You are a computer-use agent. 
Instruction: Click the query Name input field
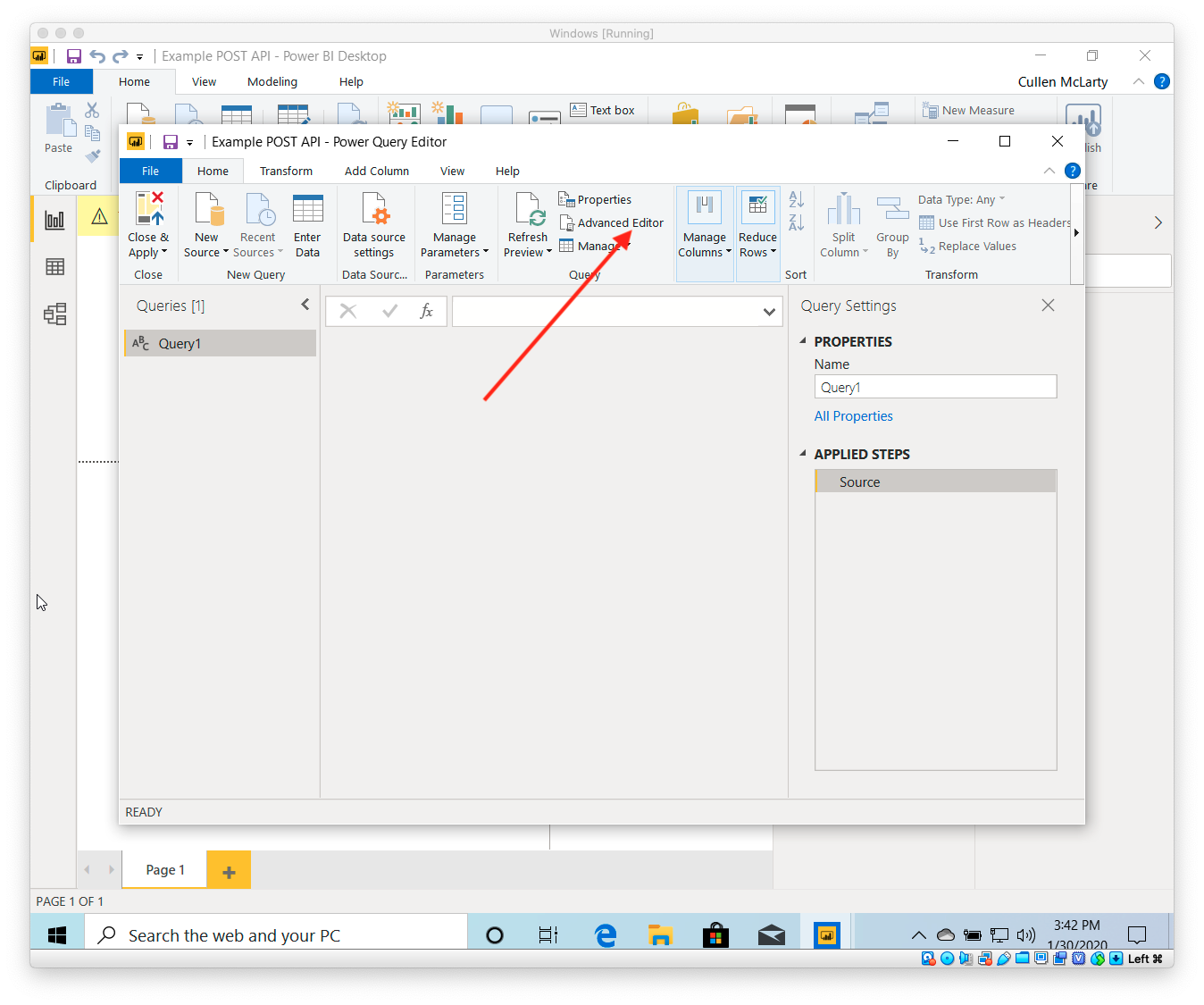coord(935,387)
